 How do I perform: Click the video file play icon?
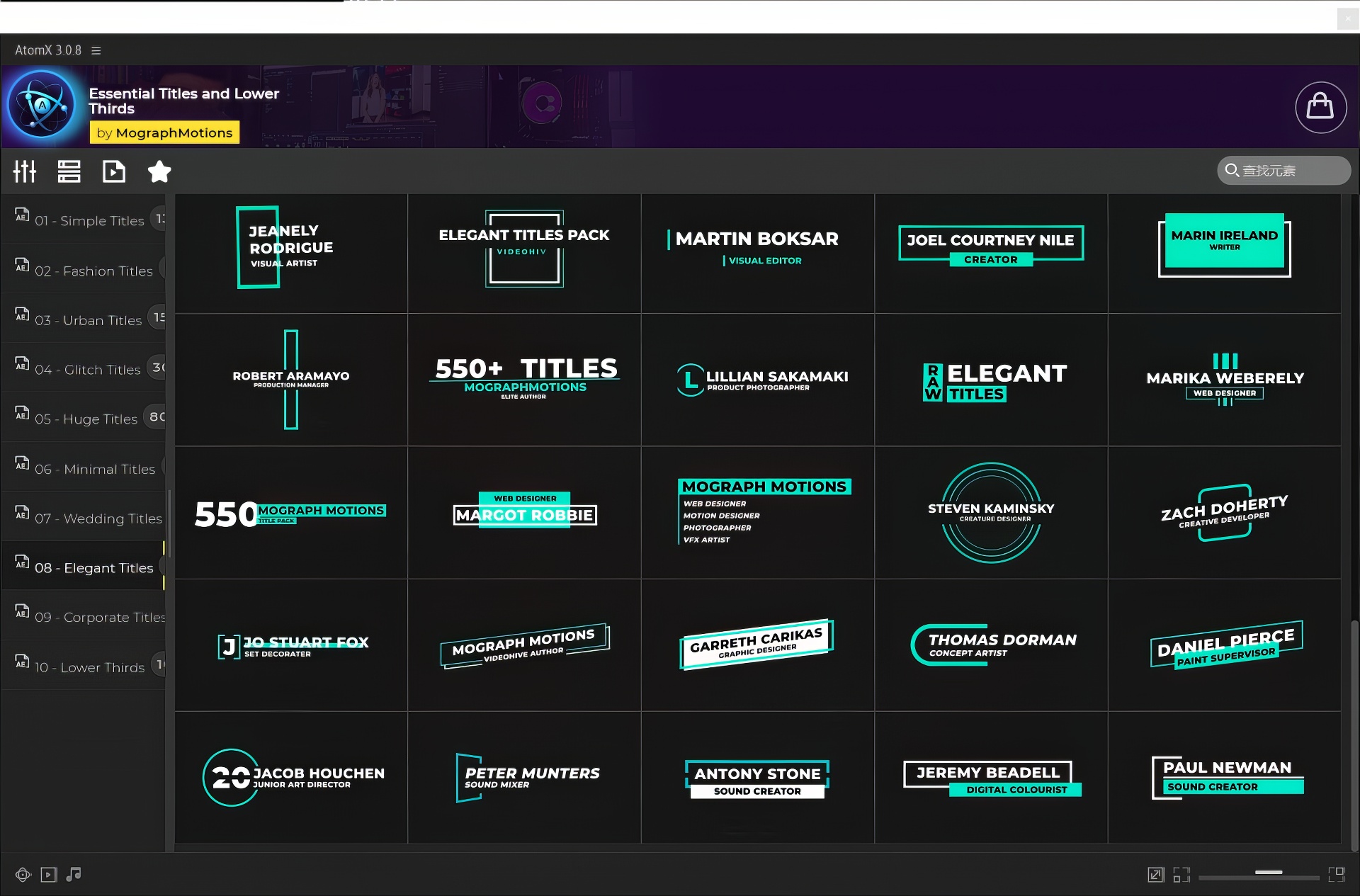(113, 171)
